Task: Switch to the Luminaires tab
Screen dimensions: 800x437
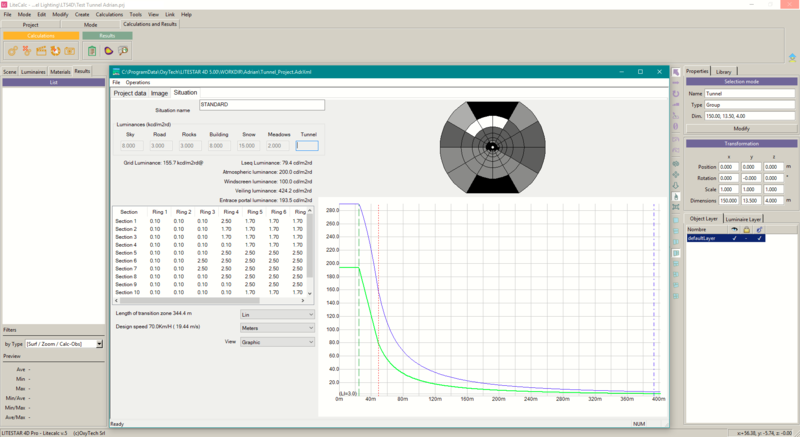Action: point(33,72)
